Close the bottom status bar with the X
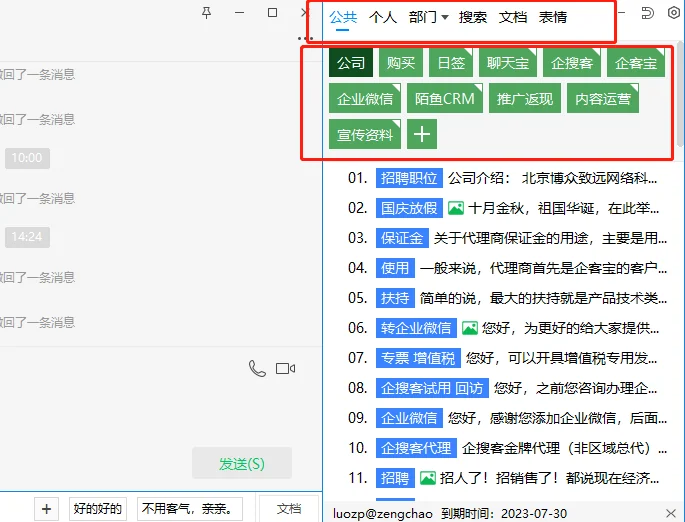 coord(671,513)
